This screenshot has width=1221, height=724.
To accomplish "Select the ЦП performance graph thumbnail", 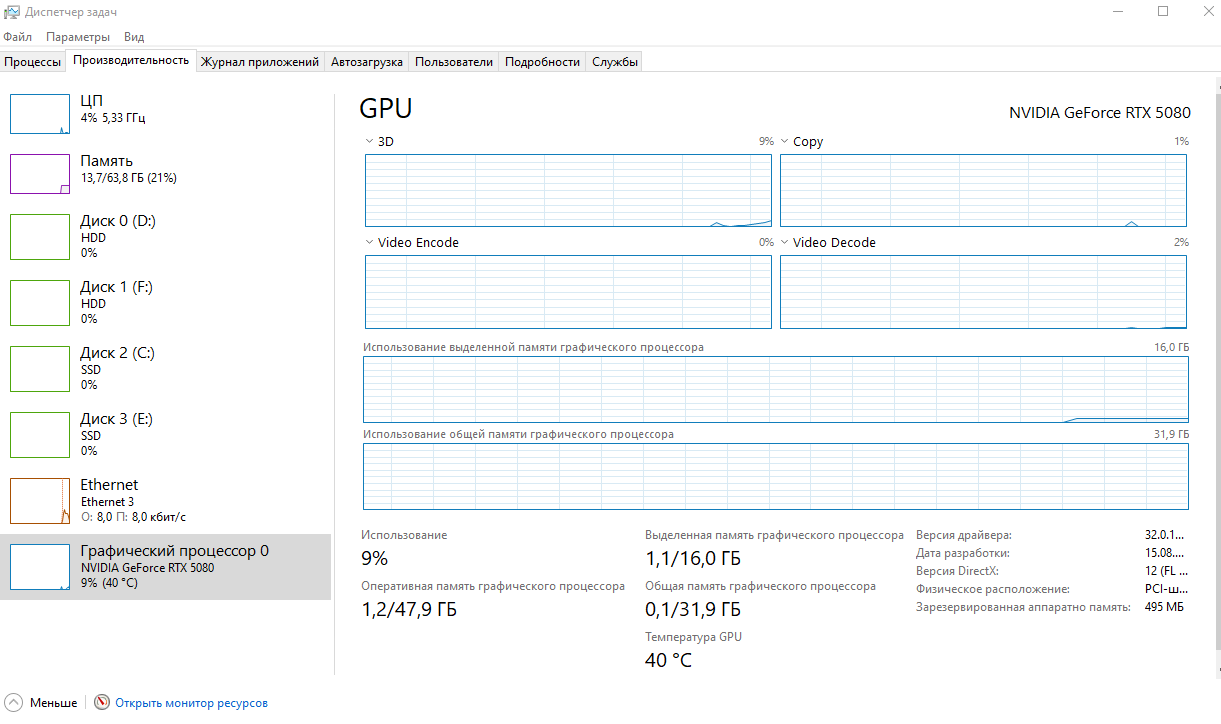I will coord(40,114).
